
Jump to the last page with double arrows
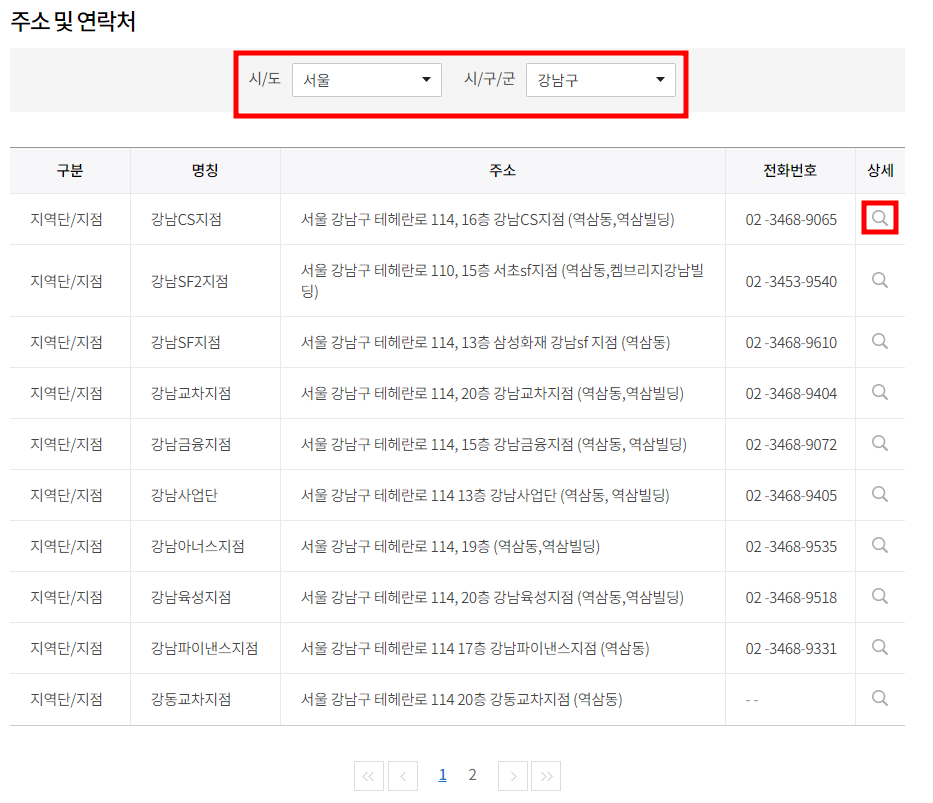[x=546, y=775]
